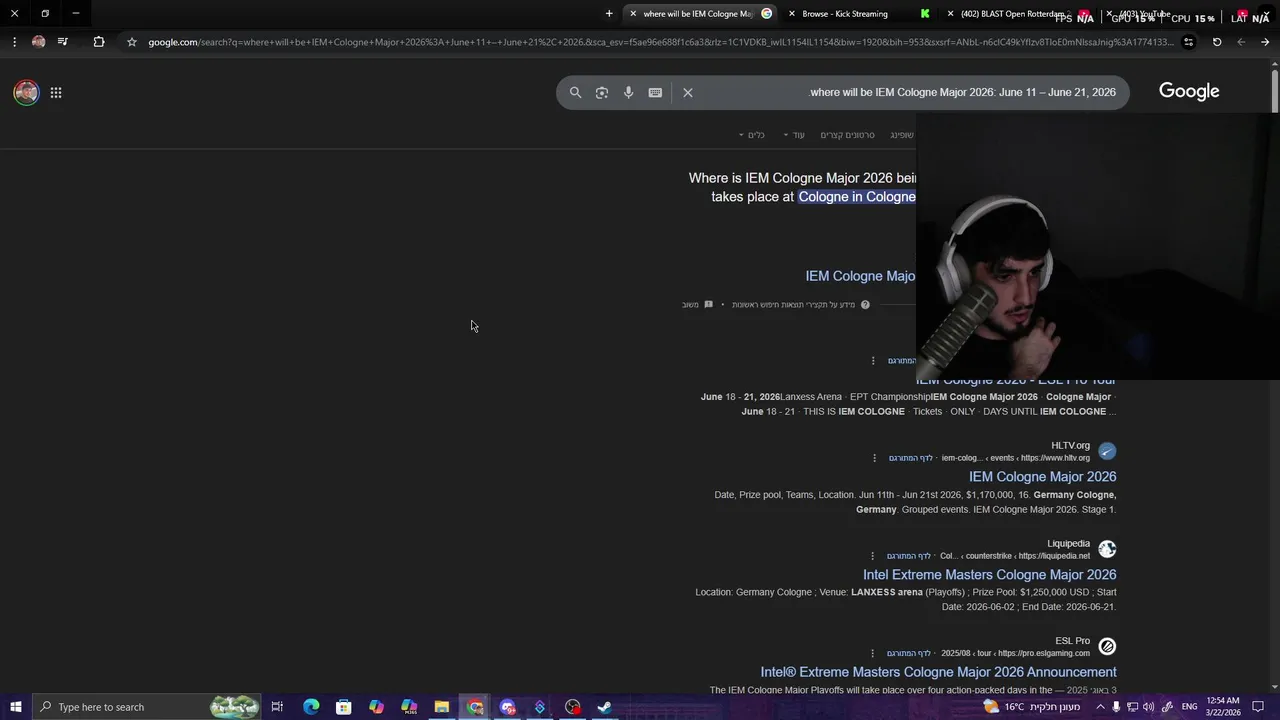Open Task View on taskbar
The width and height of the screenshot is (1280, 720).
click(277, 707)
